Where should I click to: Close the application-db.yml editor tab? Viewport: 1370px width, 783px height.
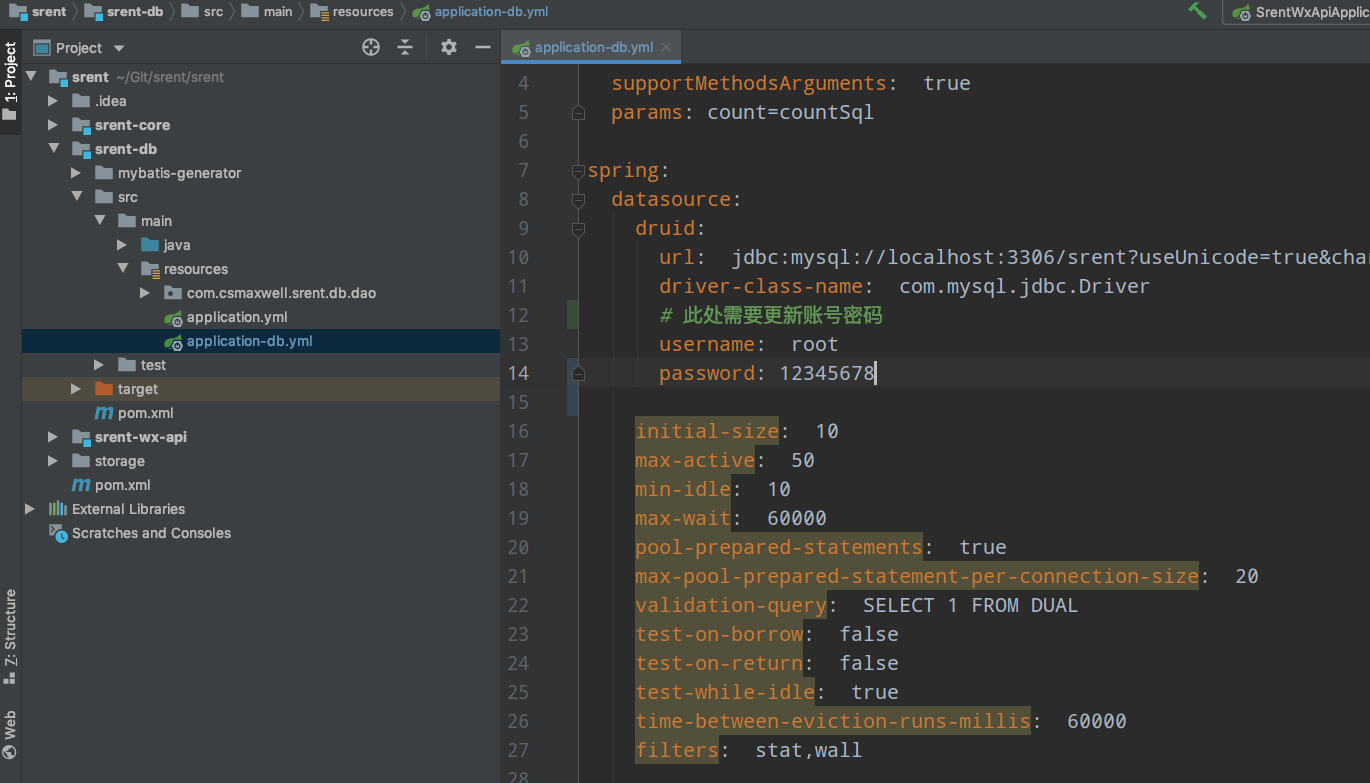tap(667, 47)
